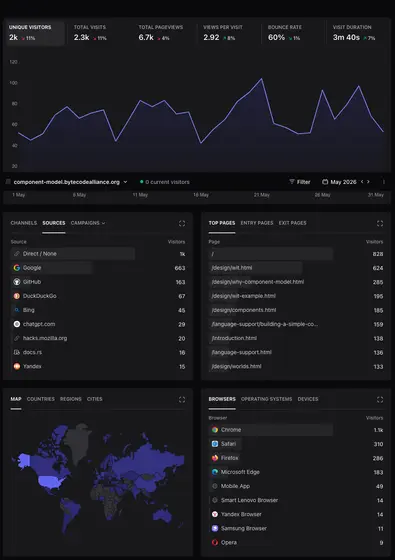Switch to the Regions tab
Image resolution: width=395 pixels, height=560 pixels.
coord(71,399)
